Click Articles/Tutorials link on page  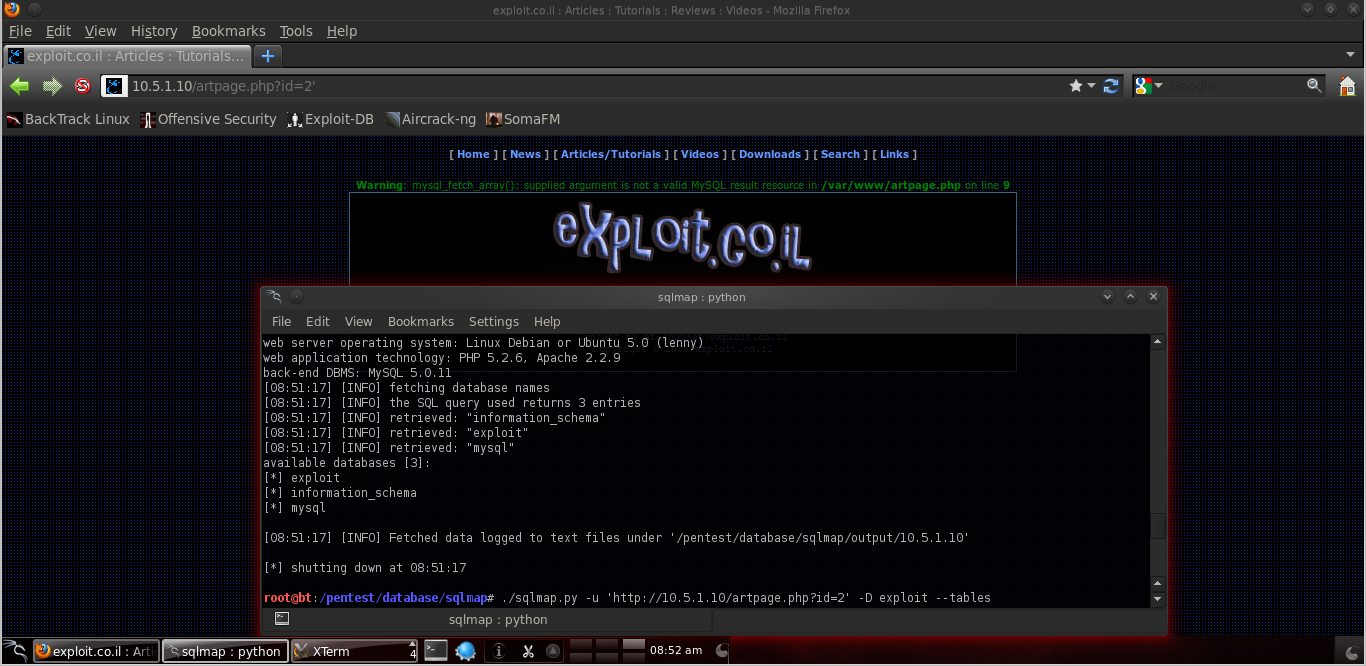tap(611, 154)
